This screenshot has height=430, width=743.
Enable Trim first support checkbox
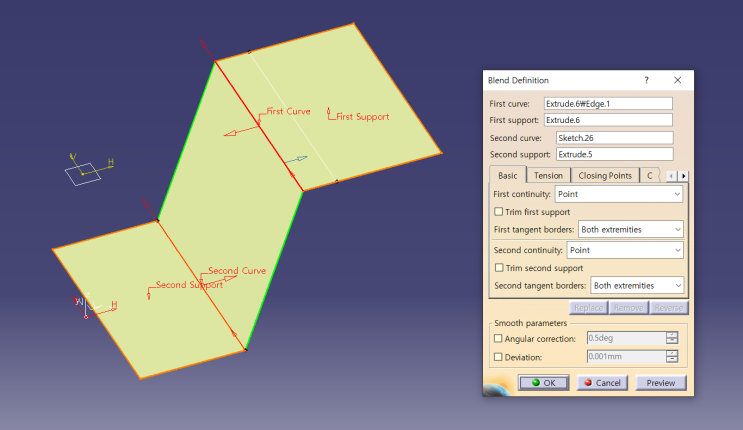(x=498, y=211)
